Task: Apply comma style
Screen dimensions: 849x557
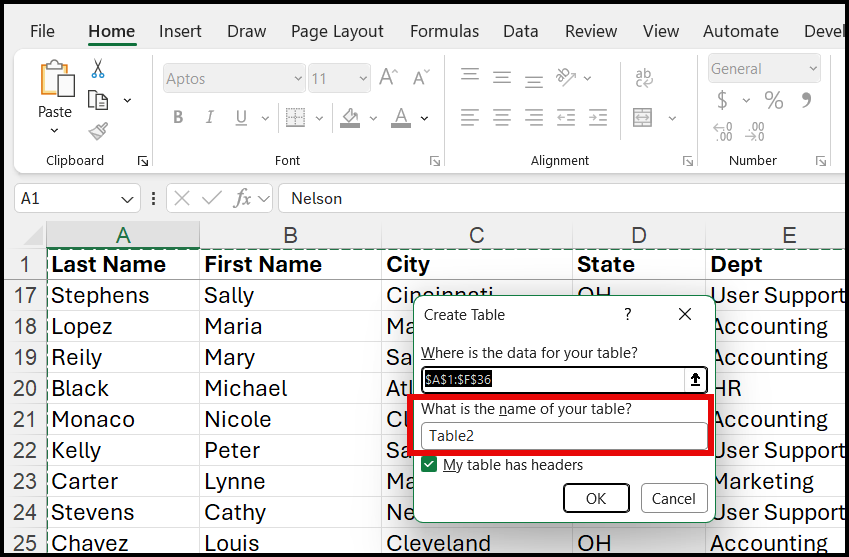Action: click(x=806, y=100)
